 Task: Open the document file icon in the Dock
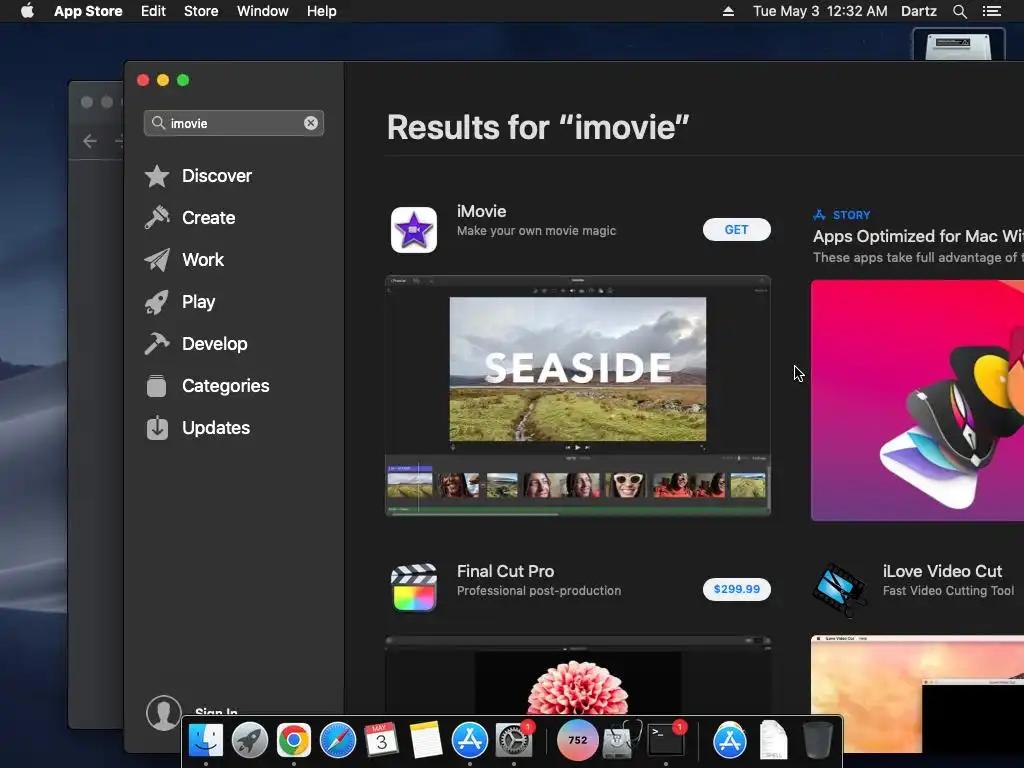point(773,740)
